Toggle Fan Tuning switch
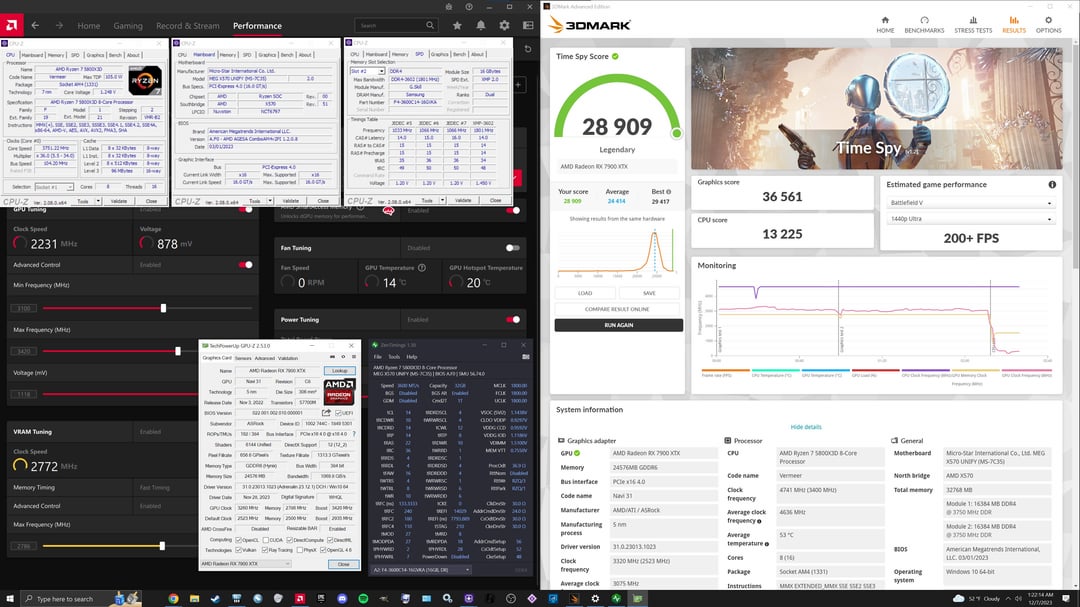1080x607 pixels. click(x=512, y=248)
